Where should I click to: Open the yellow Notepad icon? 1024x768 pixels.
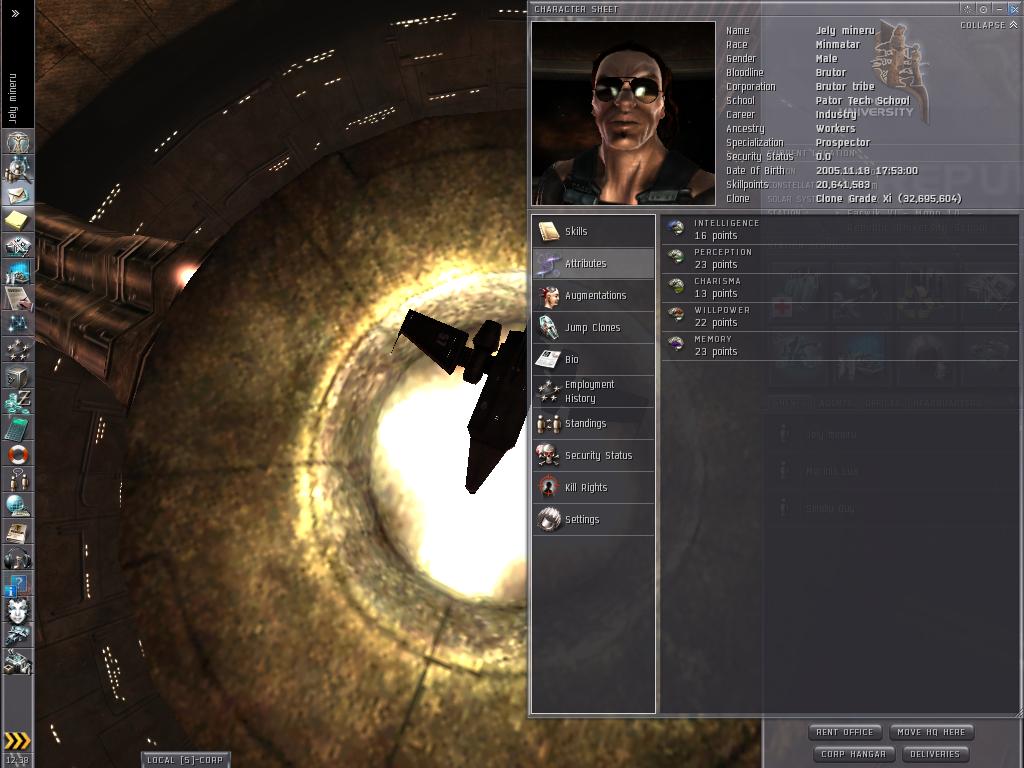click(x=18, y=220)
